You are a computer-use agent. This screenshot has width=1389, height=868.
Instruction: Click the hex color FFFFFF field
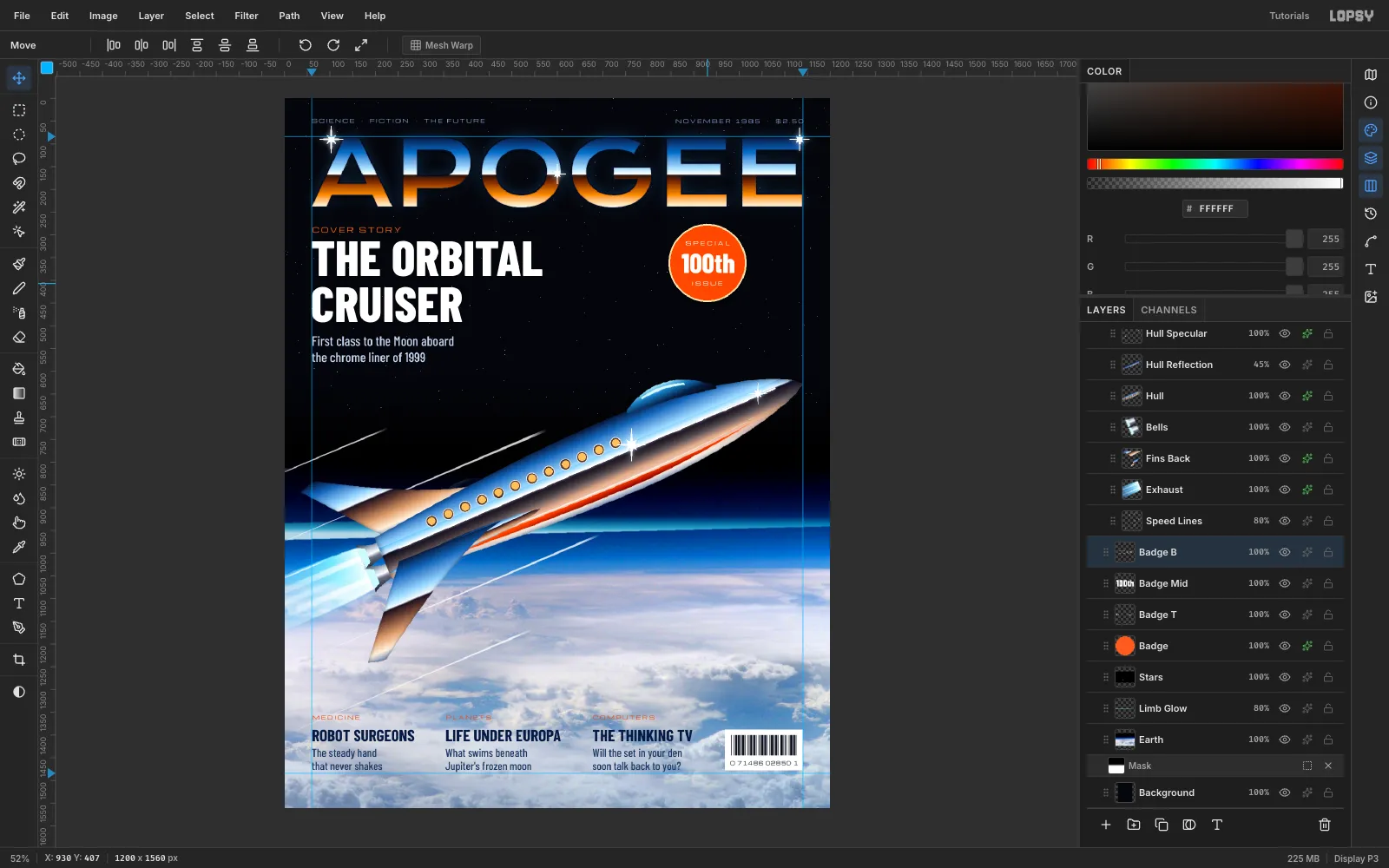tap(1215, 208)
